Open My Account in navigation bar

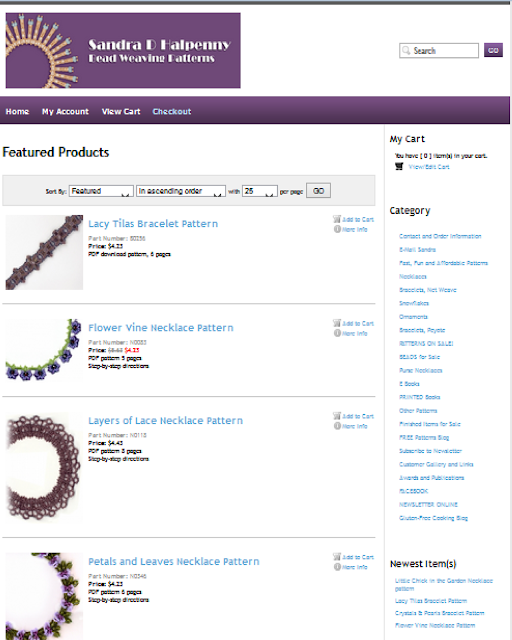click(x=65, y=111)
